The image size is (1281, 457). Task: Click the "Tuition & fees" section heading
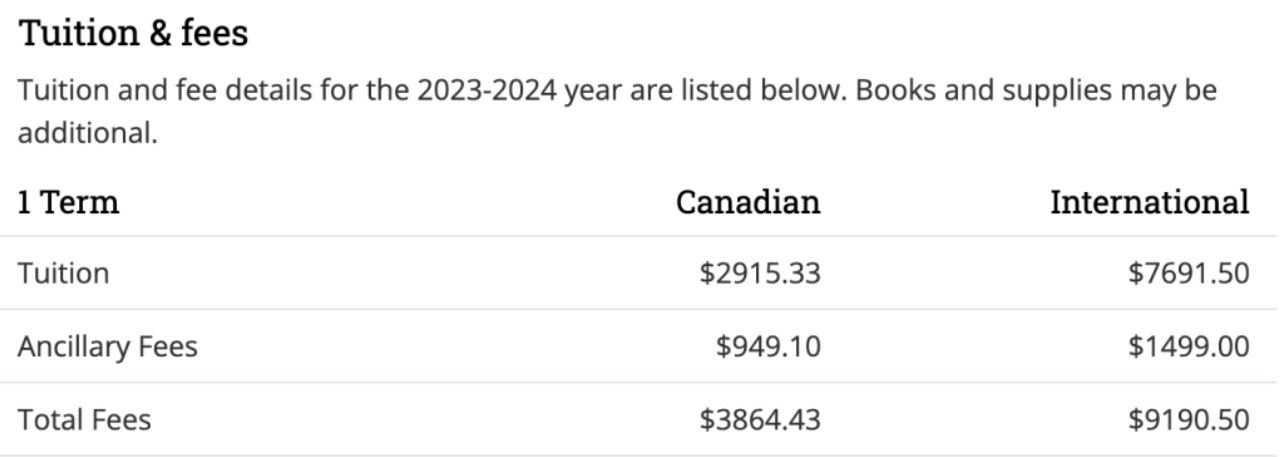coord(133,35)
